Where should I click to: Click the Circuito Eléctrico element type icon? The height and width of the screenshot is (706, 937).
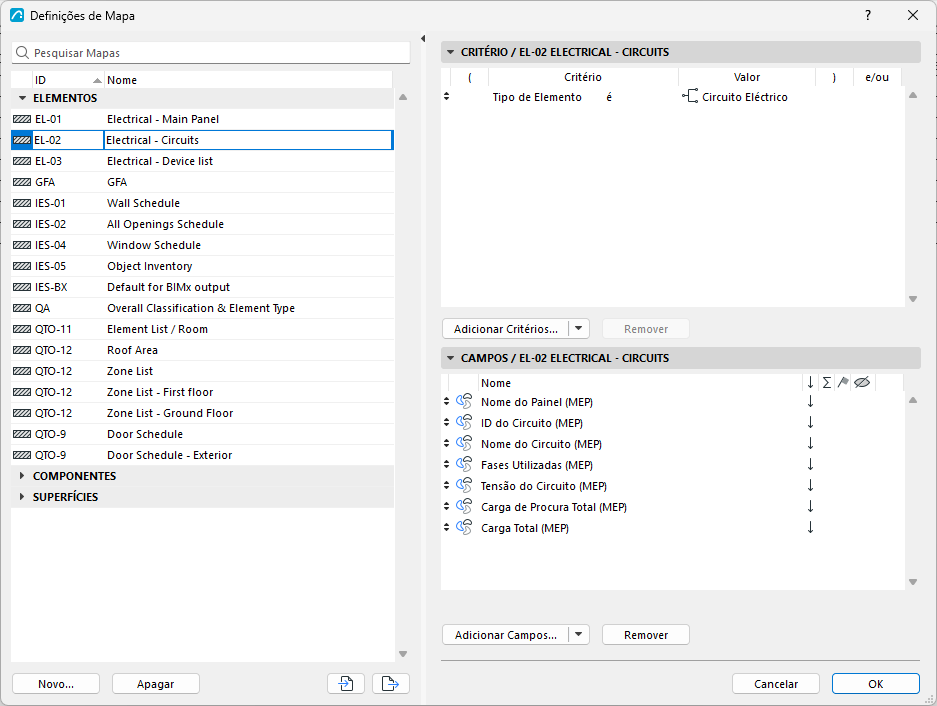[690, 96]
